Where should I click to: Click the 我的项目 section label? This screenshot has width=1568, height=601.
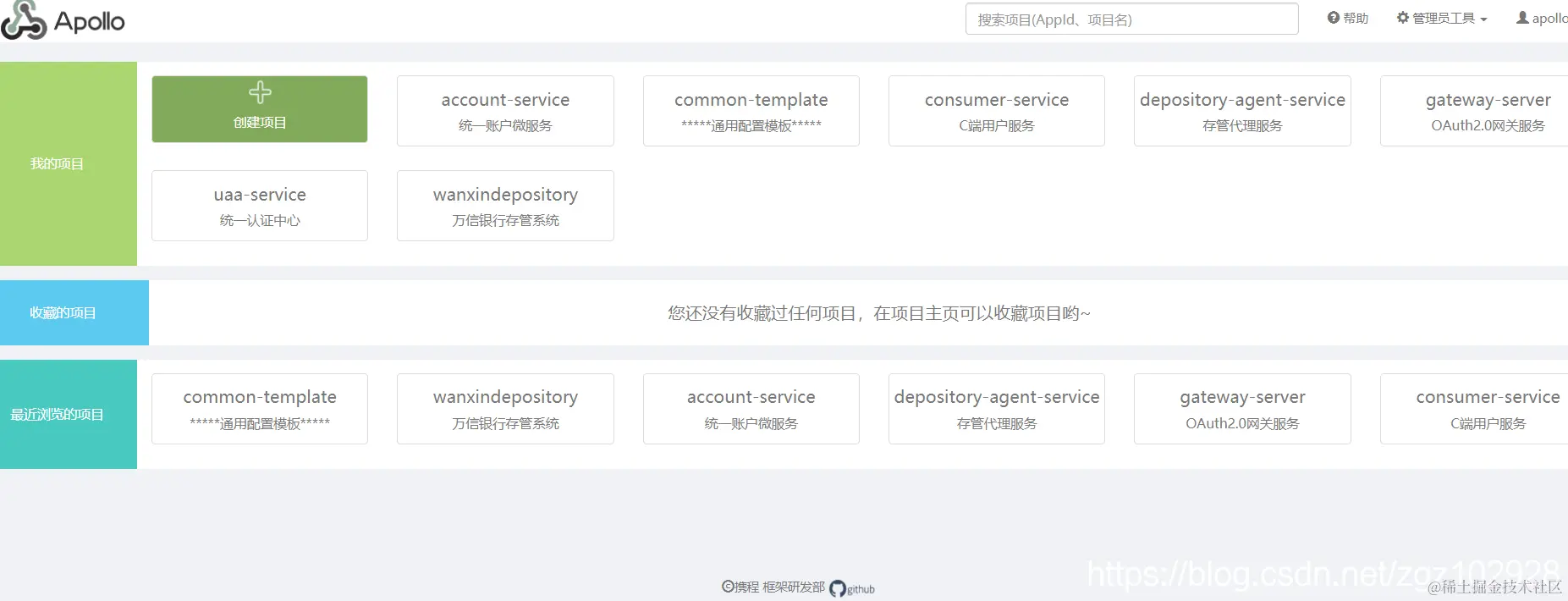coord(57,163)
